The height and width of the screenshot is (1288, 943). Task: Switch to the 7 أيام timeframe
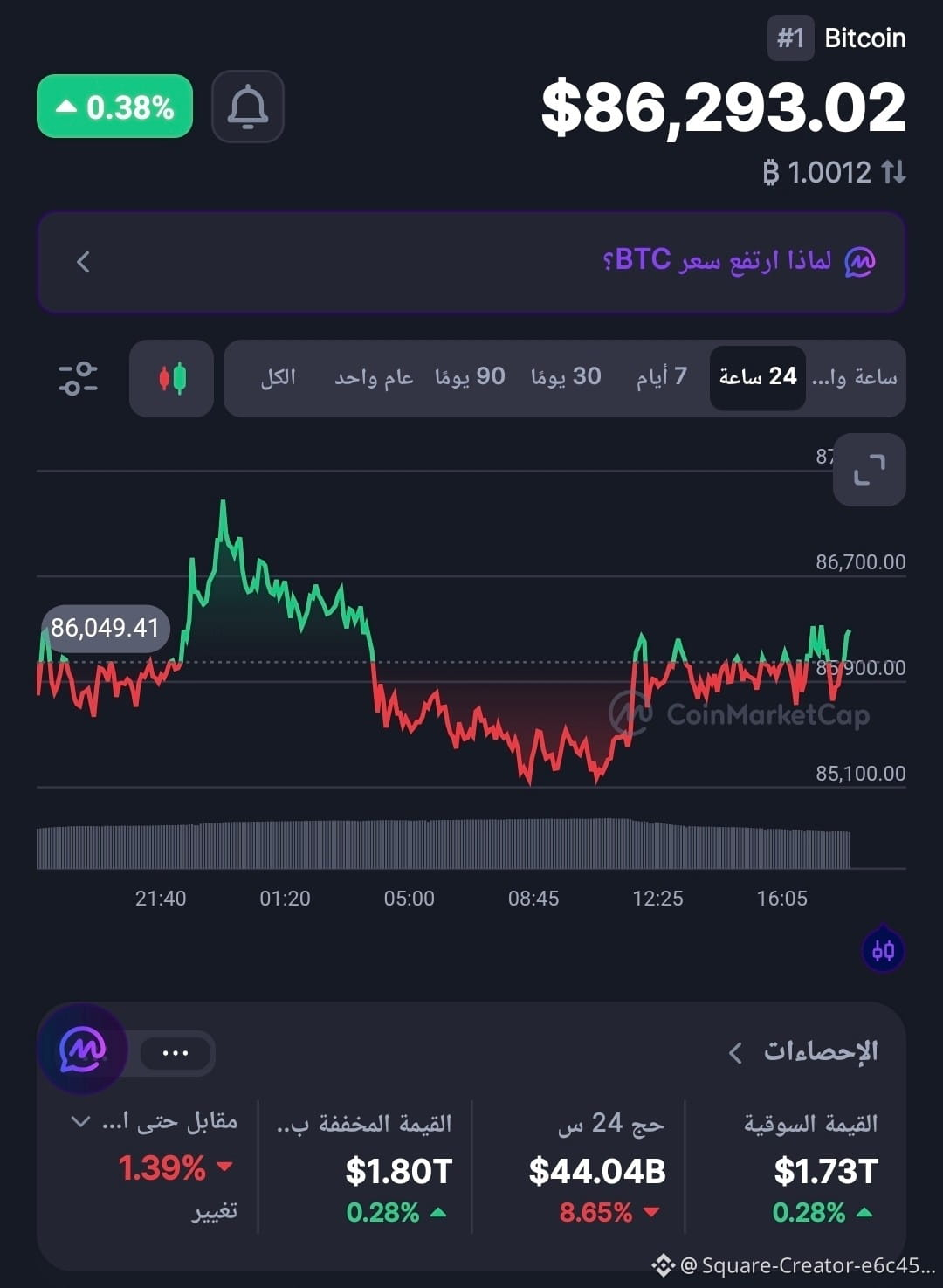click(661, 377)
